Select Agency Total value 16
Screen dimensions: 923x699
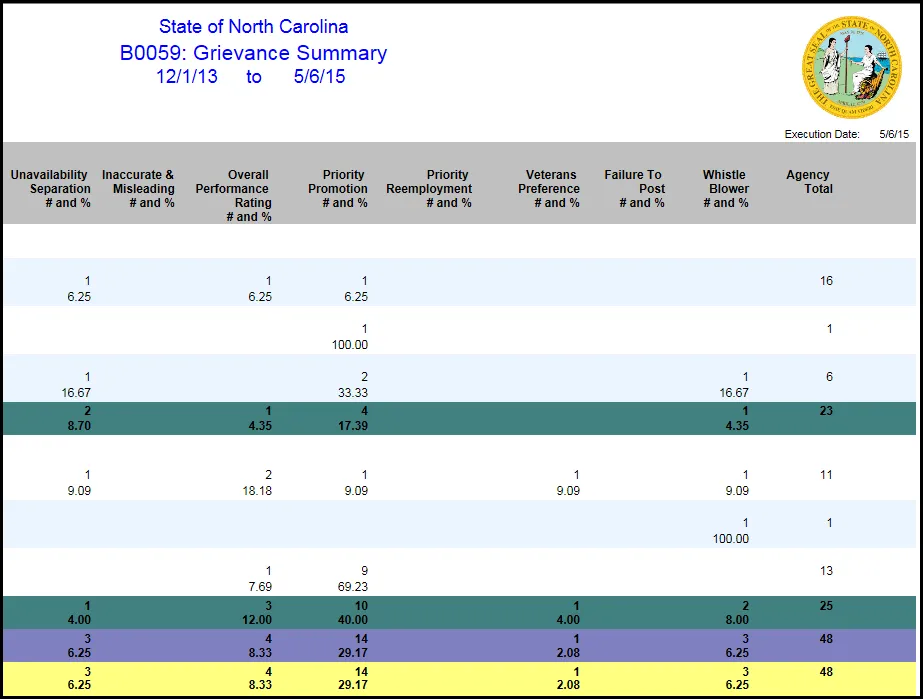pyautogui.click(x=826, y=281)
